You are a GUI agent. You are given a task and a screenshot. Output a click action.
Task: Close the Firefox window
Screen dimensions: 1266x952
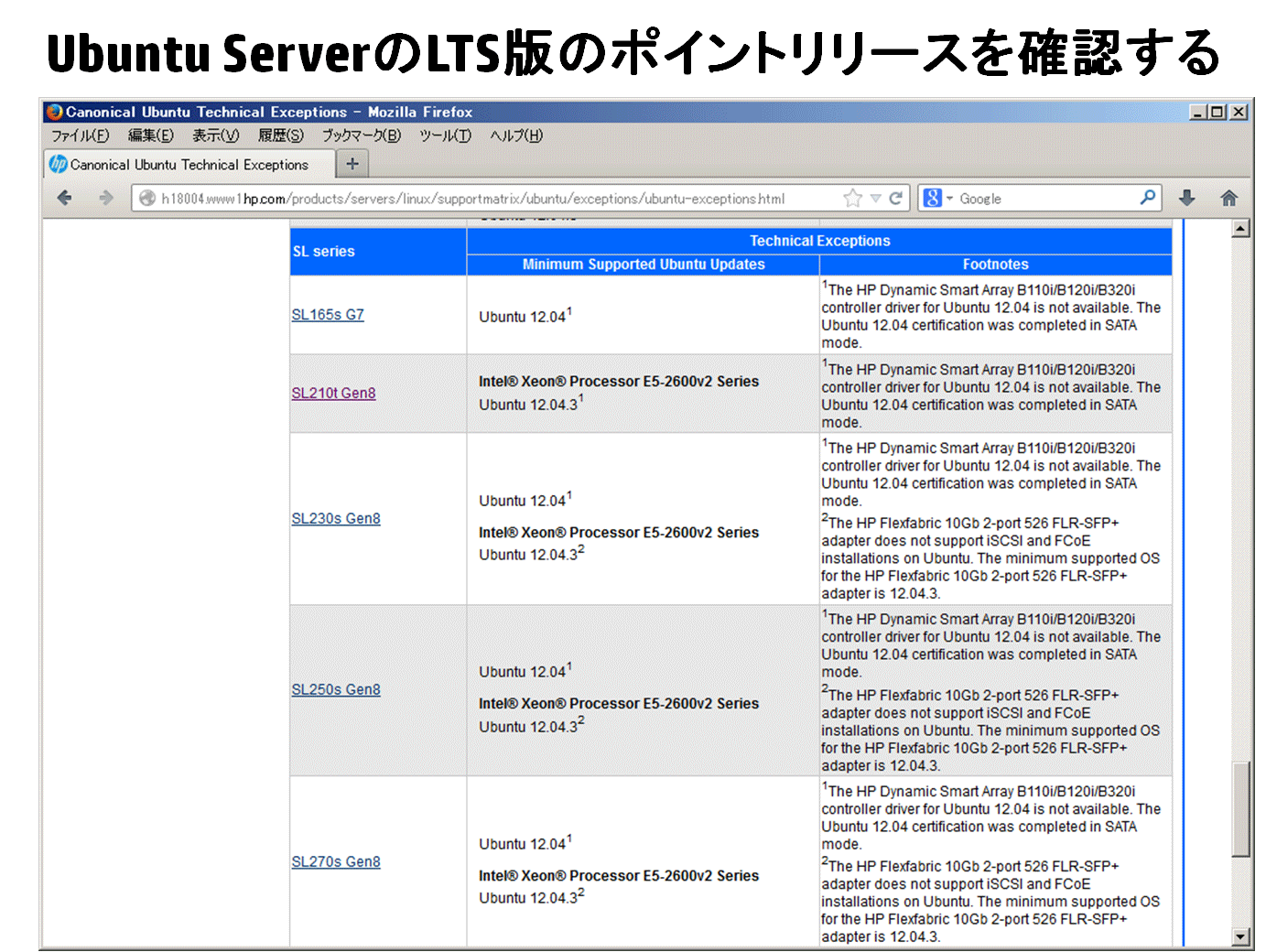[1239, 112]
